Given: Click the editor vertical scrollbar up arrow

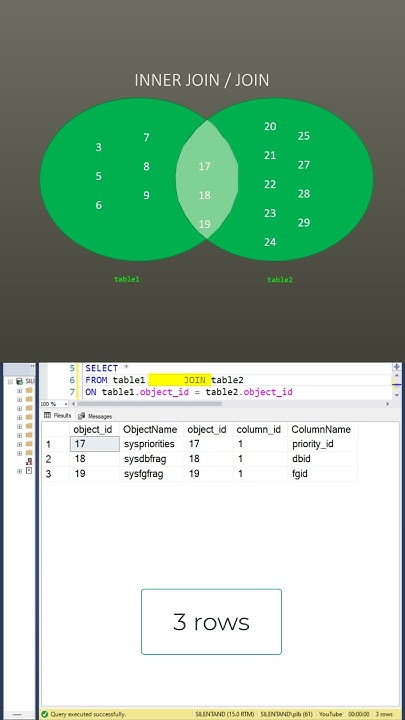Looking at the screenshot, I should click(396, 374).
